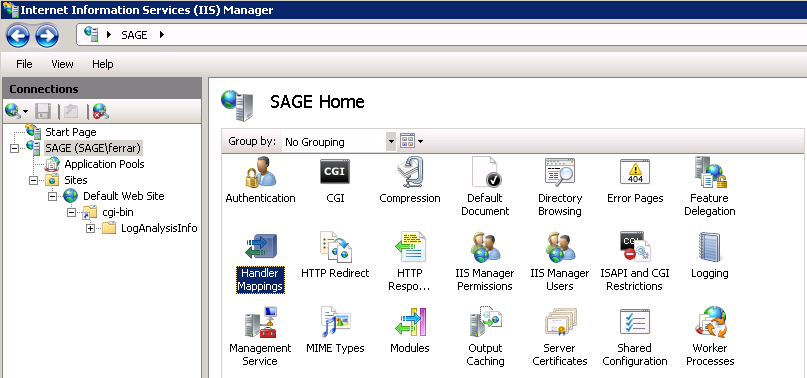The image size is (807, 378).
Task: Open the Modules feature icon
Action: 410,323
